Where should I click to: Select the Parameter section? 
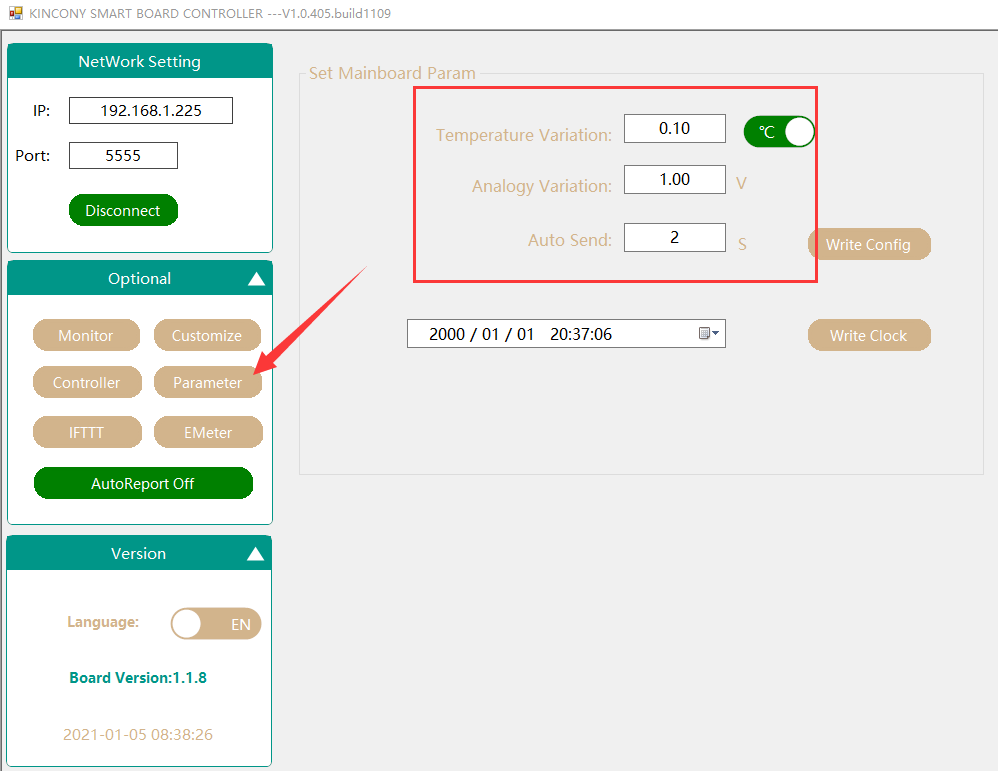pos(207,383)
